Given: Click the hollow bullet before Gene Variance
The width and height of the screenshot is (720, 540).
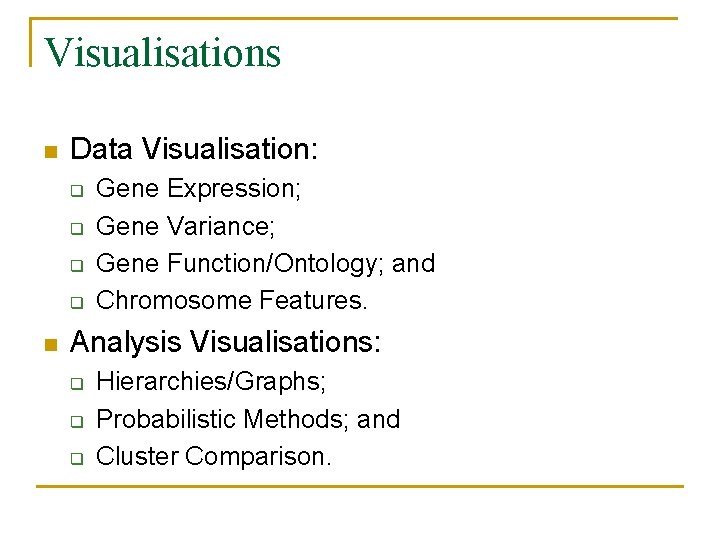Looking at the screenshot, I should [x=75, y=228].
